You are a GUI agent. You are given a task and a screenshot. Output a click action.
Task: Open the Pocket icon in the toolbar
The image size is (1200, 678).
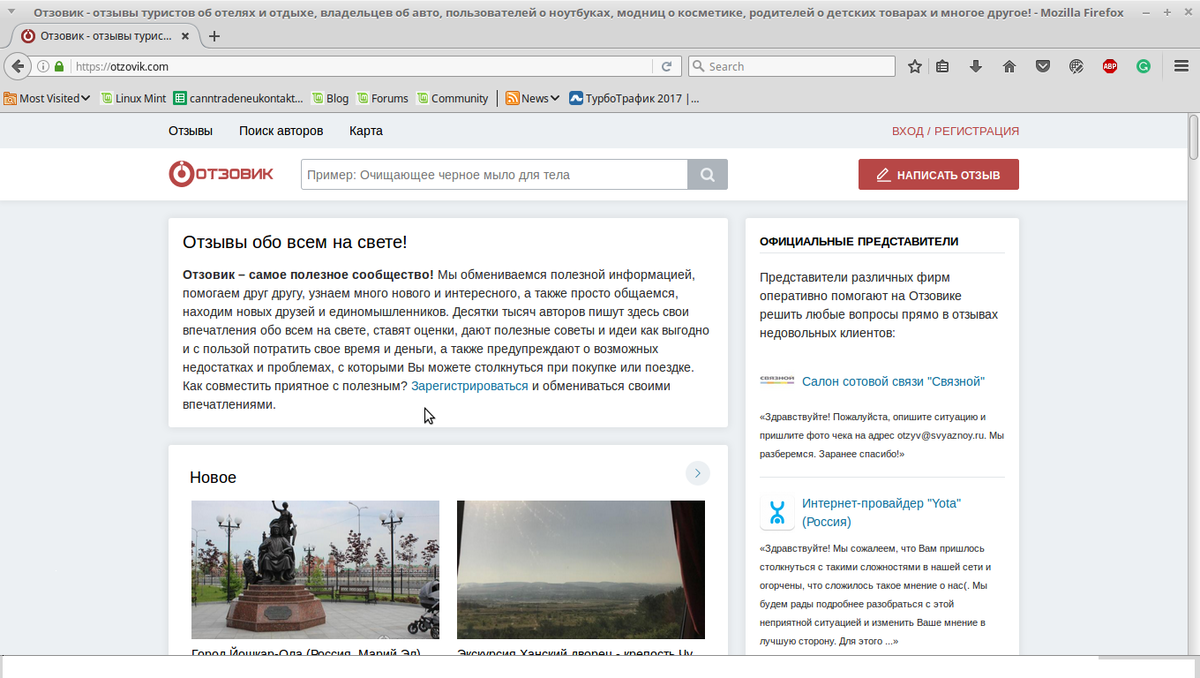pos(1042,67)
